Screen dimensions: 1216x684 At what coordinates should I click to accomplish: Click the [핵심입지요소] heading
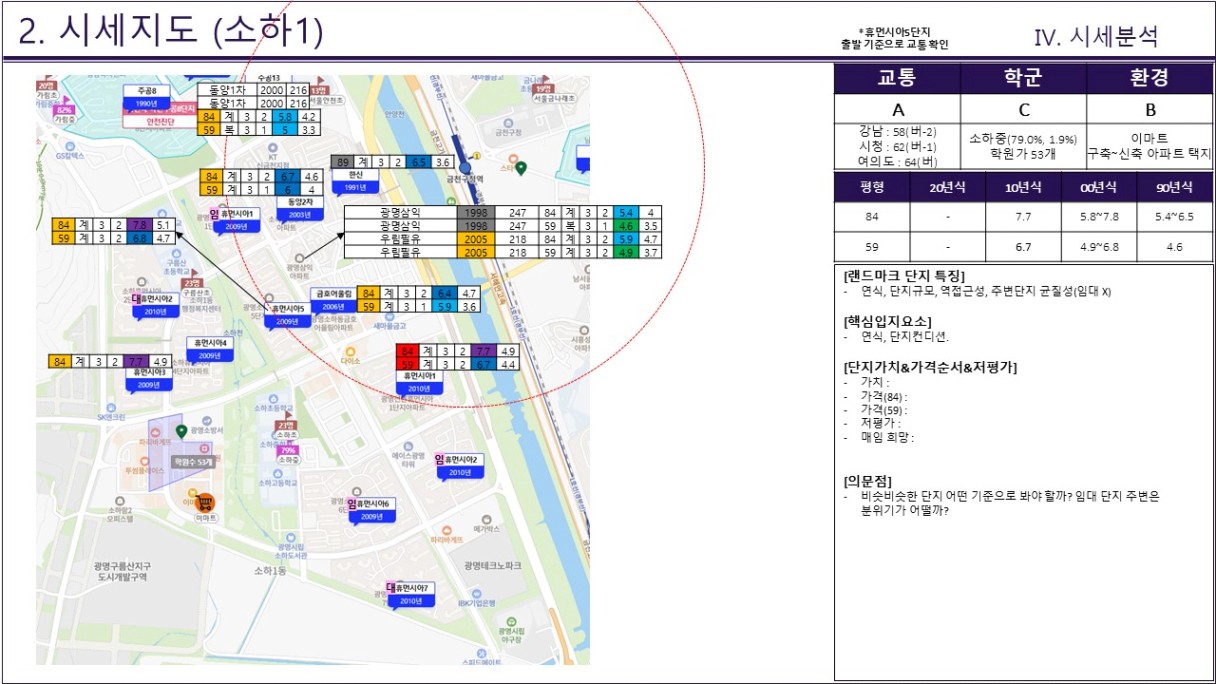(x=888, y=321)
